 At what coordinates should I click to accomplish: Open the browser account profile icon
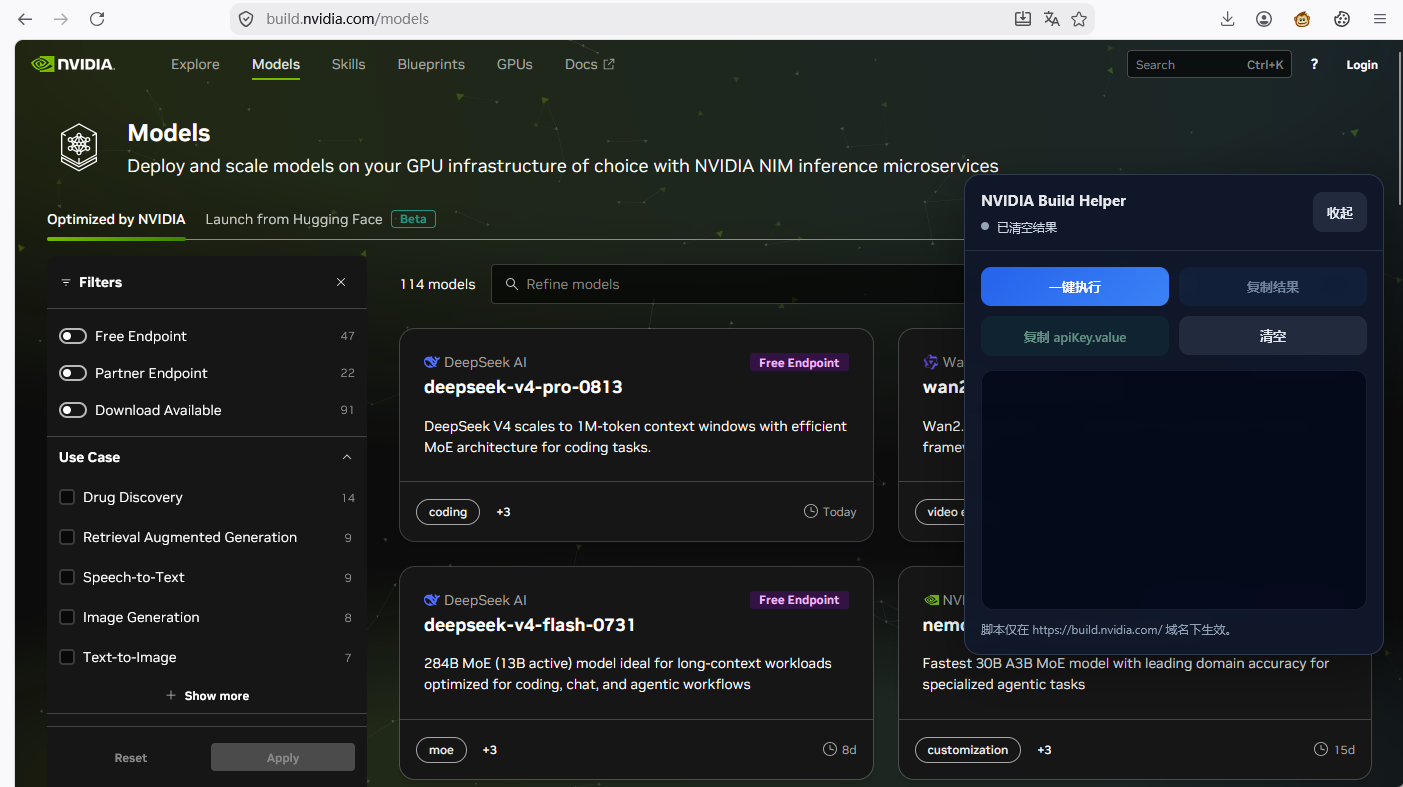coord(1264,19)
